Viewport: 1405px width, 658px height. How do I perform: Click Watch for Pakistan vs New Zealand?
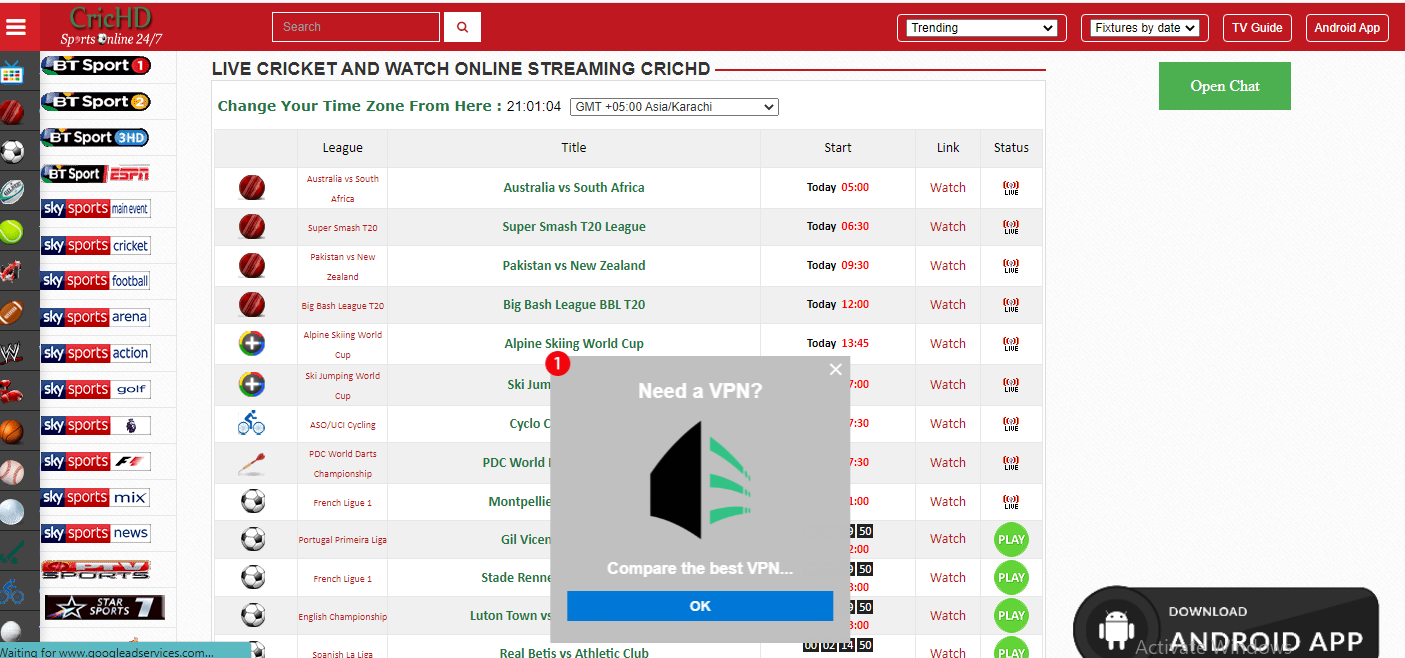(x=948, y=266)
